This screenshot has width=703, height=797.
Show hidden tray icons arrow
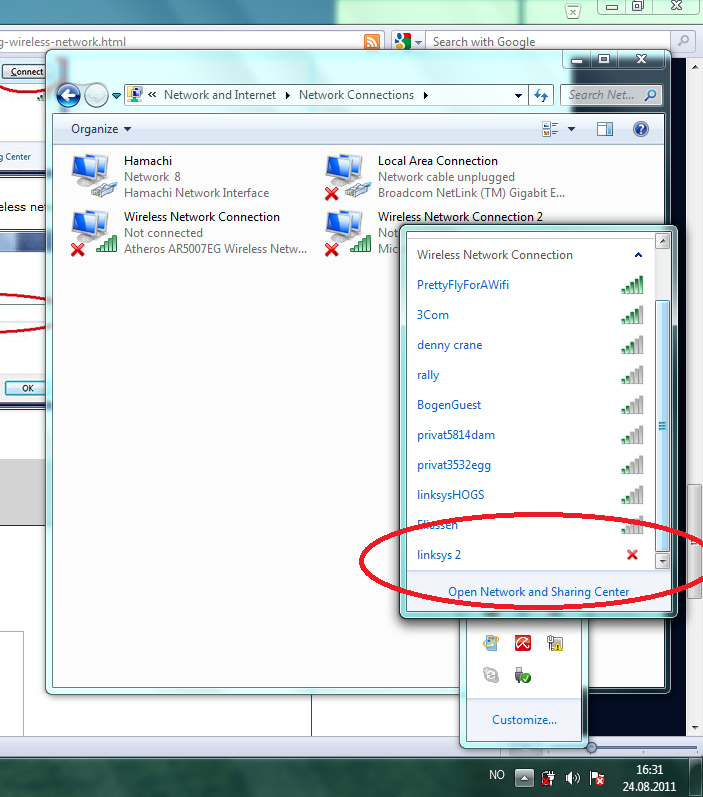(x=524, y=777)
